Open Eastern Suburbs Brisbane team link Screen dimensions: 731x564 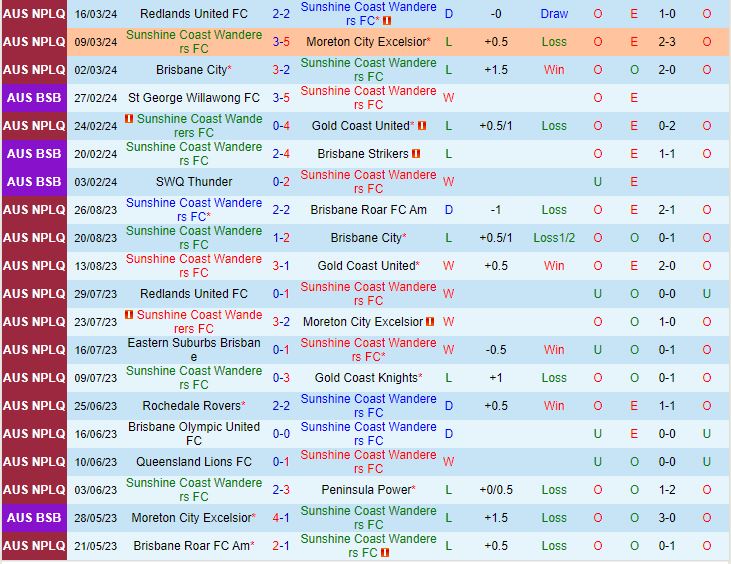193,350
